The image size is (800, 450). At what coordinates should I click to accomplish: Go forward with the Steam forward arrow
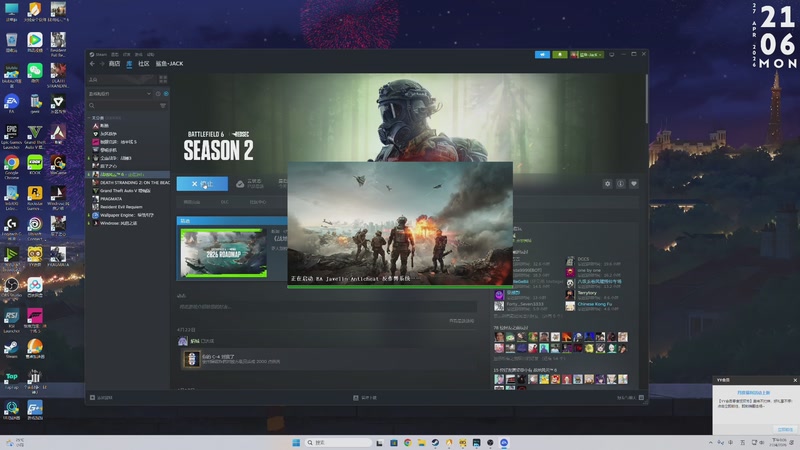102,64
